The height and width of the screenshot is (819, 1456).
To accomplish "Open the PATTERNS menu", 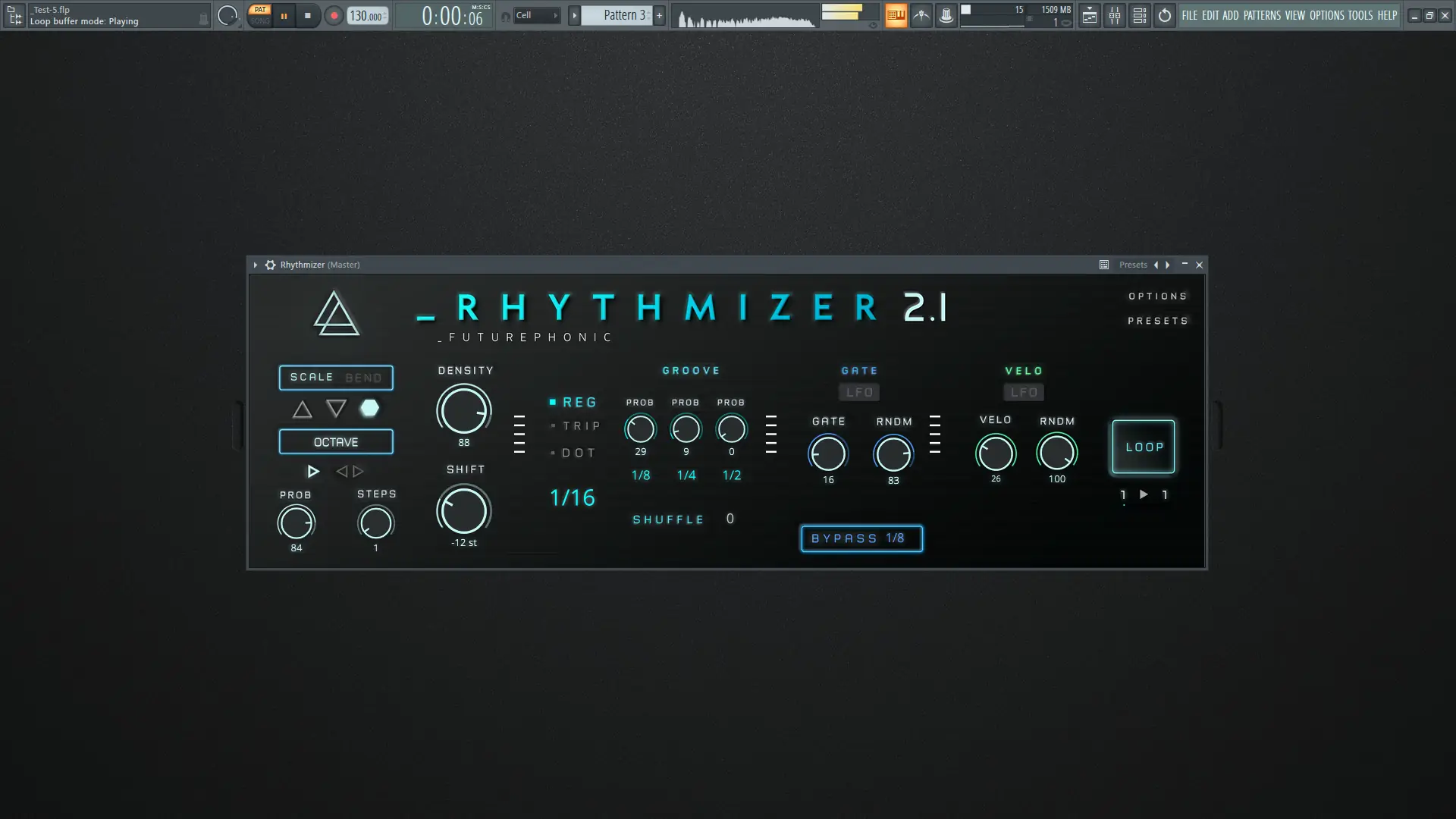I will [x=1261, y=15].
